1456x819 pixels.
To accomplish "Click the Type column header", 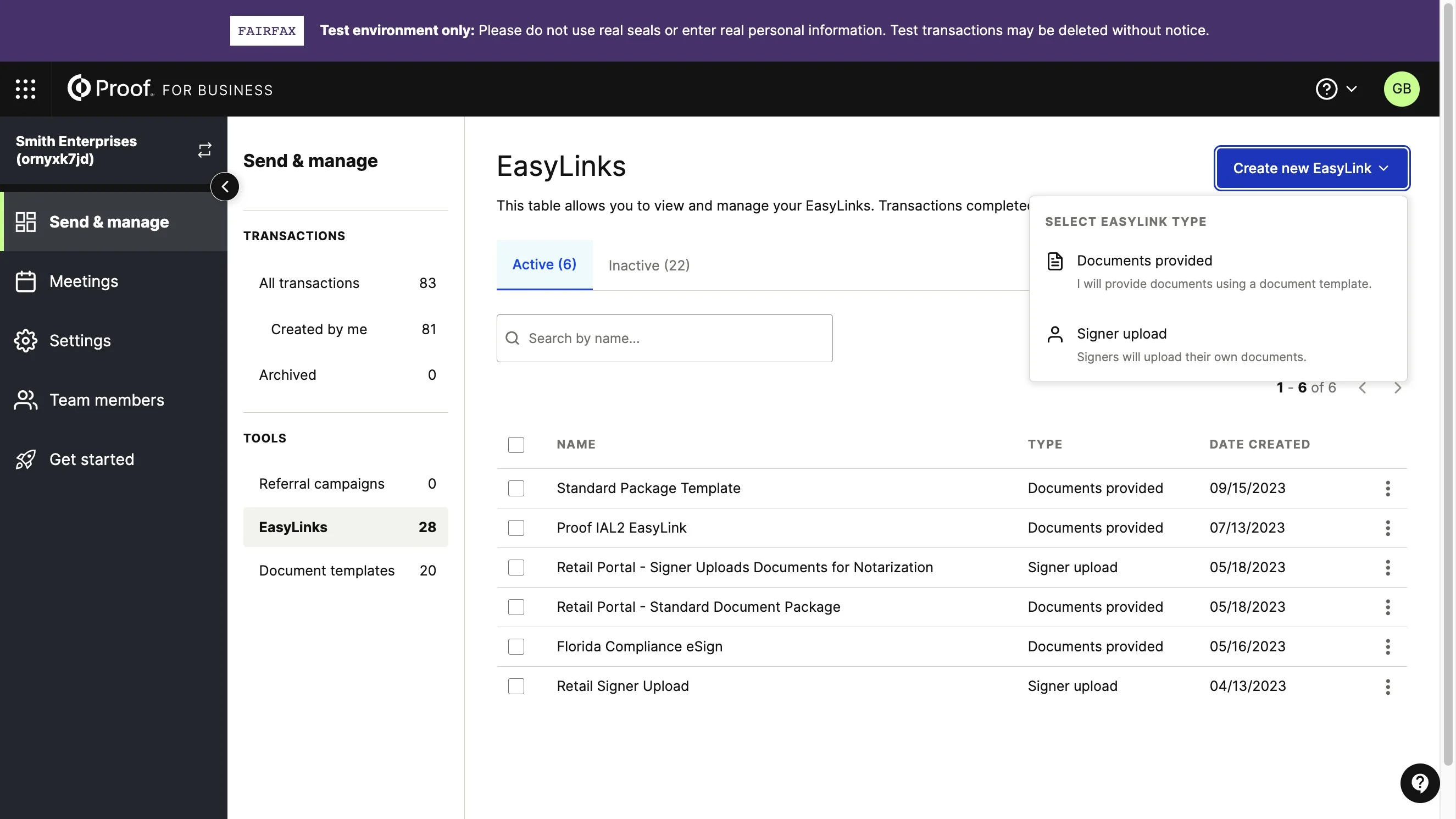I will [x=1044, y=445].
